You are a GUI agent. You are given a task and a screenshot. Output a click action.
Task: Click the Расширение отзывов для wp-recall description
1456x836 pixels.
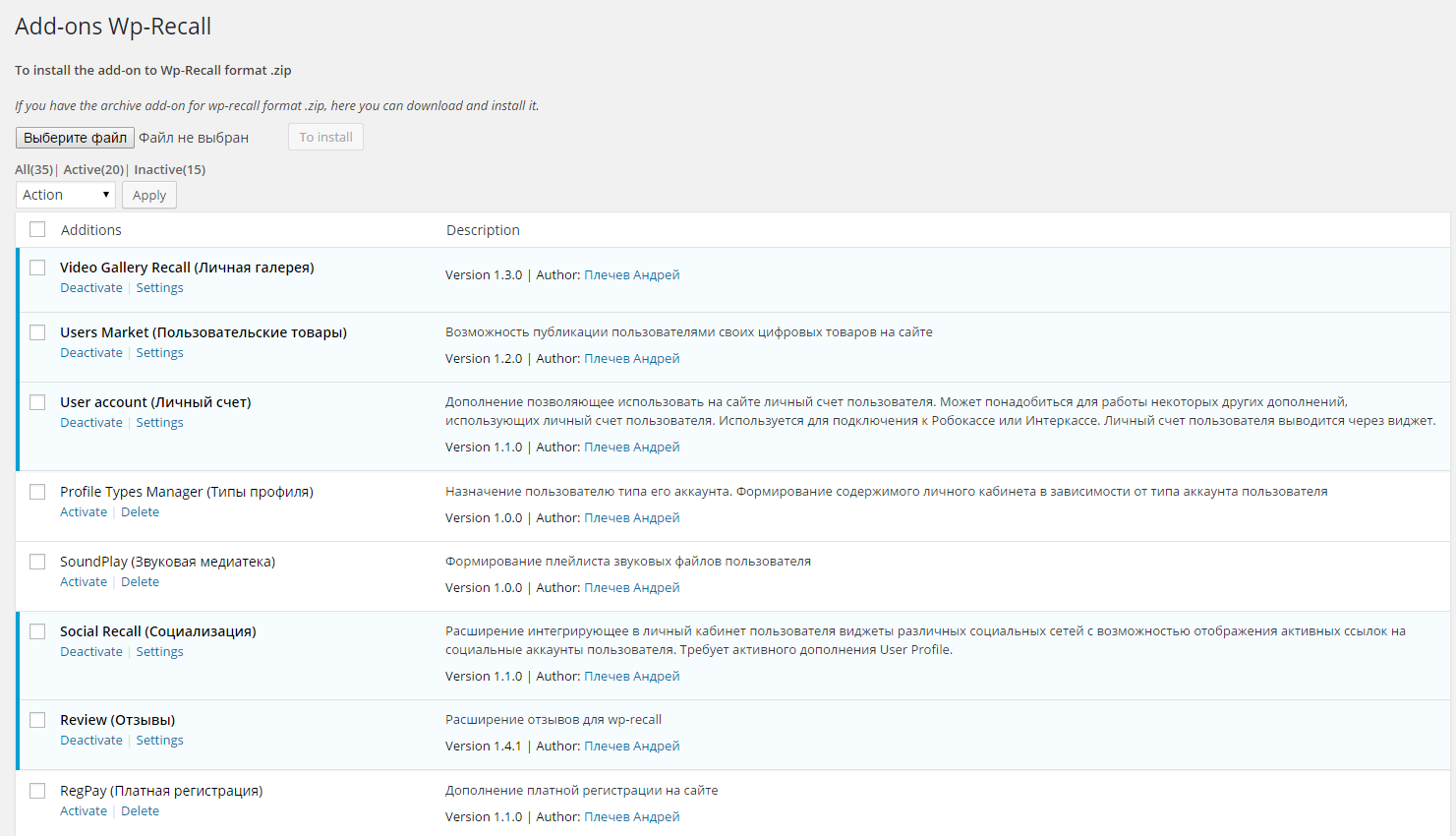pyautogui.click(x=553, y=720)
